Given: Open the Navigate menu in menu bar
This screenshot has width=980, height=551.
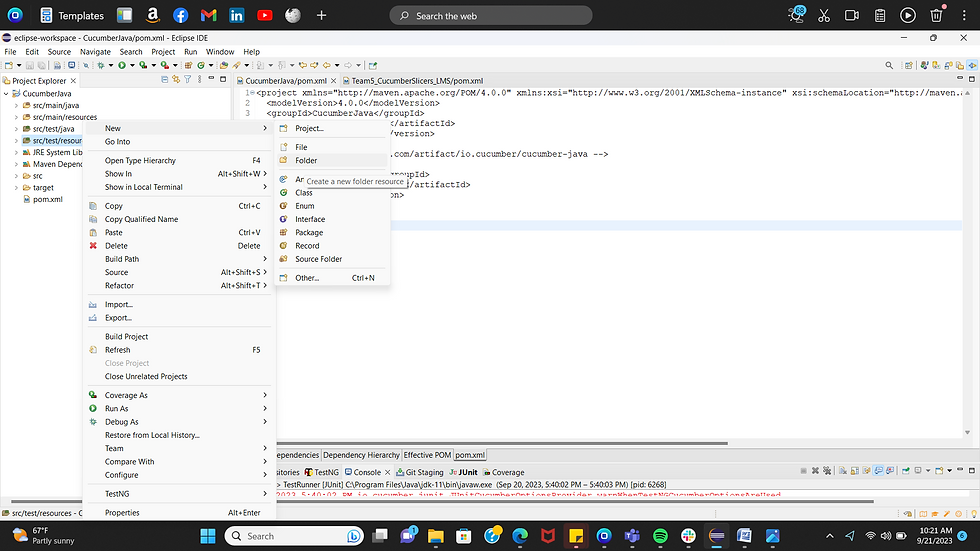Looking at the screenshot, I should point(95,52).
